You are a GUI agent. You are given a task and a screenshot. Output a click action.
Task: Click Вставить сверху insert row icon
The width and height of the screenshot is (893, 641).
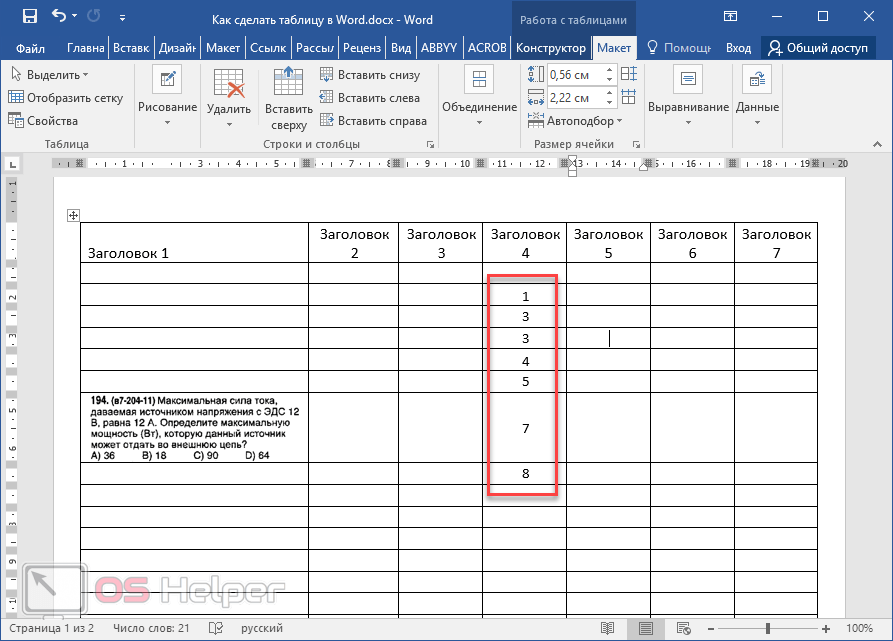coord(289,98)
